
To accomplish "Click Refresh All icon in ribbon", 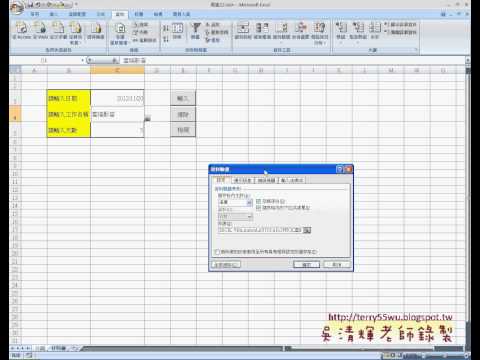I will click(x=120, y=33).
